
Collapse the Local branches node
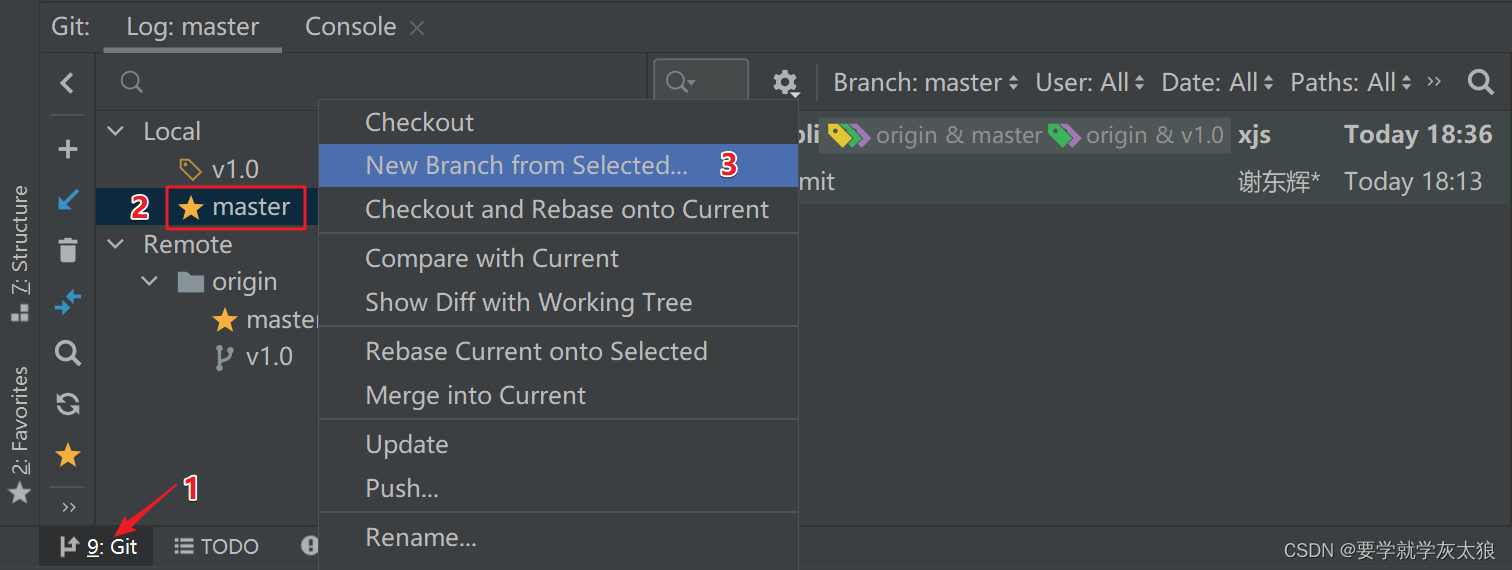point(117,131)
